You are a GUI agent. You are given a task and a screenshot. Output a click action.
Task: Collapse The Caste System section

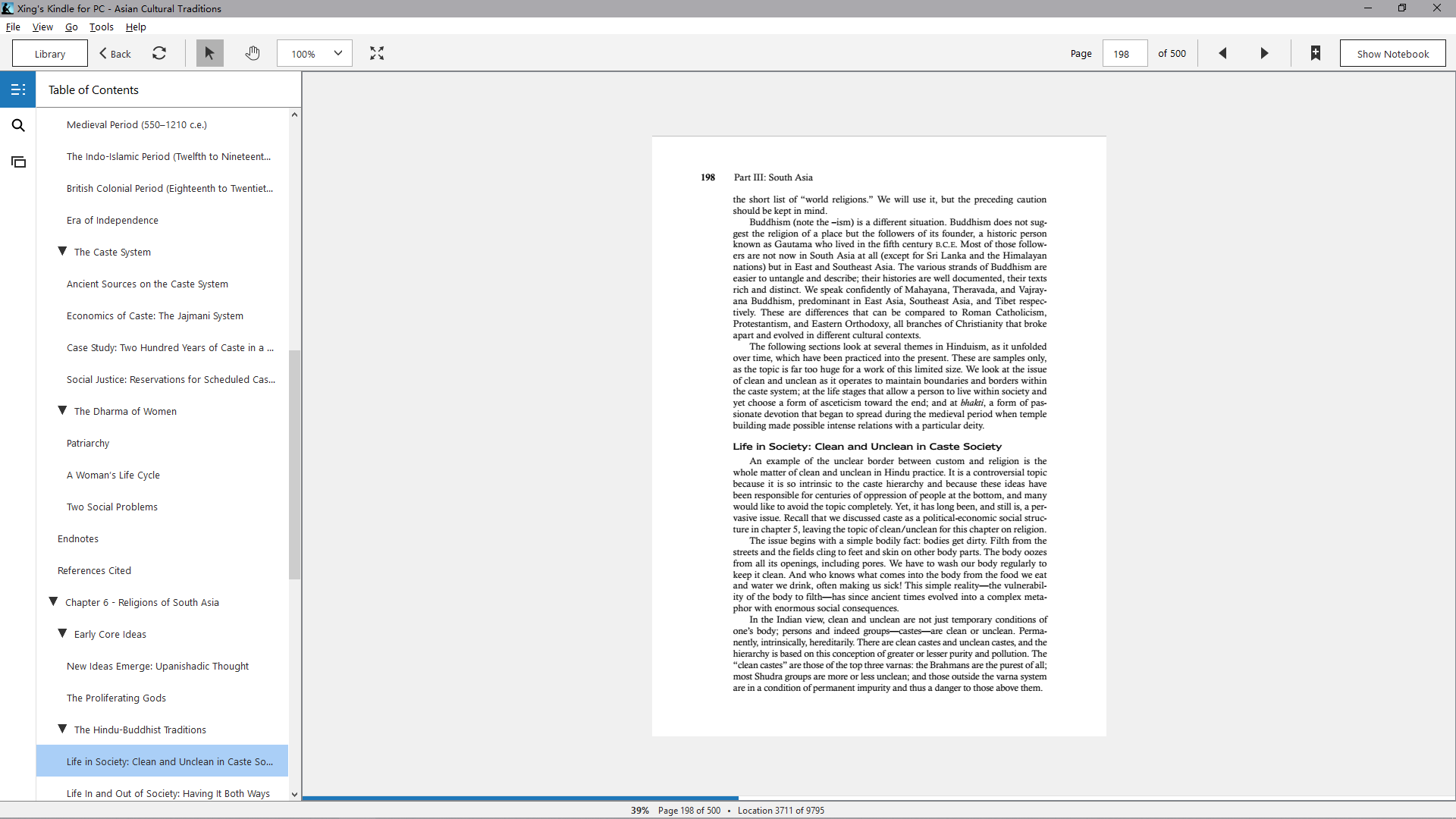(63, 252)
